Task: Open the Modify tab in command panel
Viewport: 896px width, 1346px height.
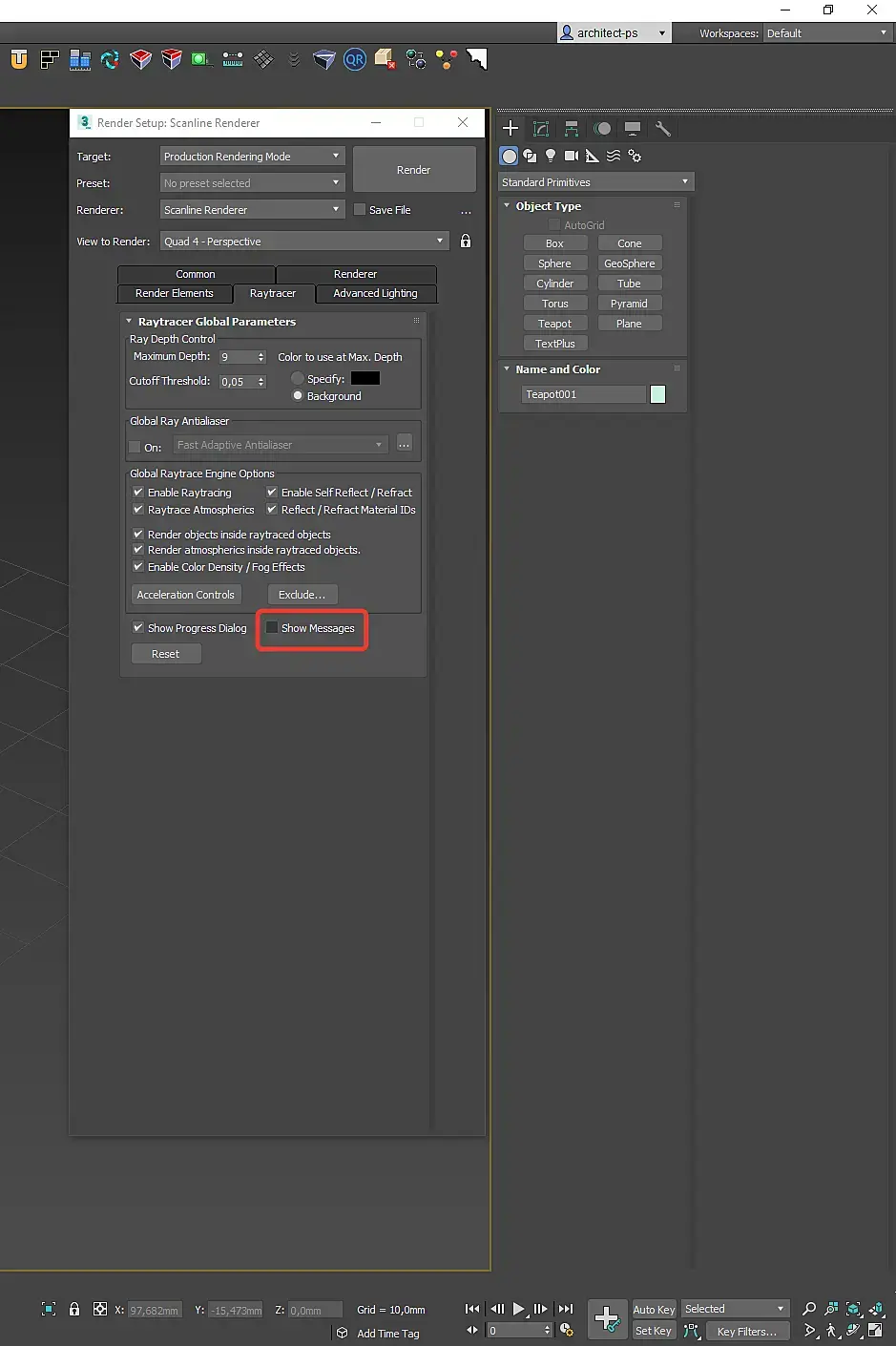Action: click(541, 128)
